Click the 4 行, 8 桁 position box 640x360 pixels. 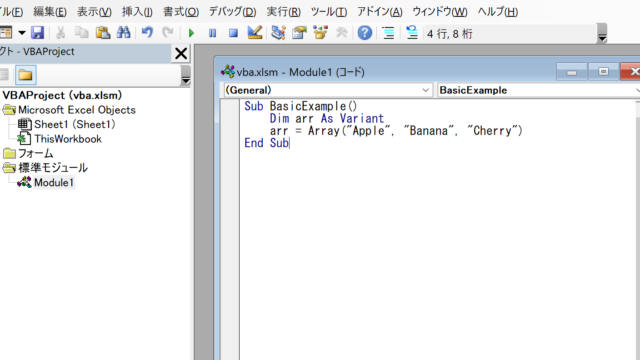pos(510,33)
